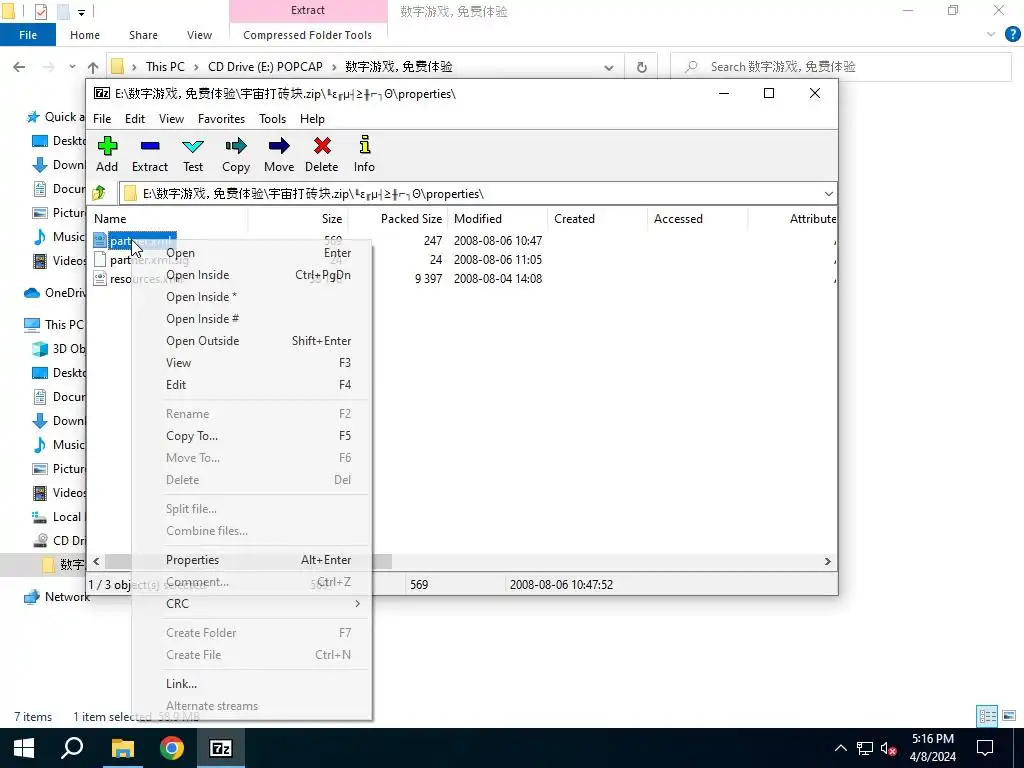Open the Windows Start menu

click(24, 748)
